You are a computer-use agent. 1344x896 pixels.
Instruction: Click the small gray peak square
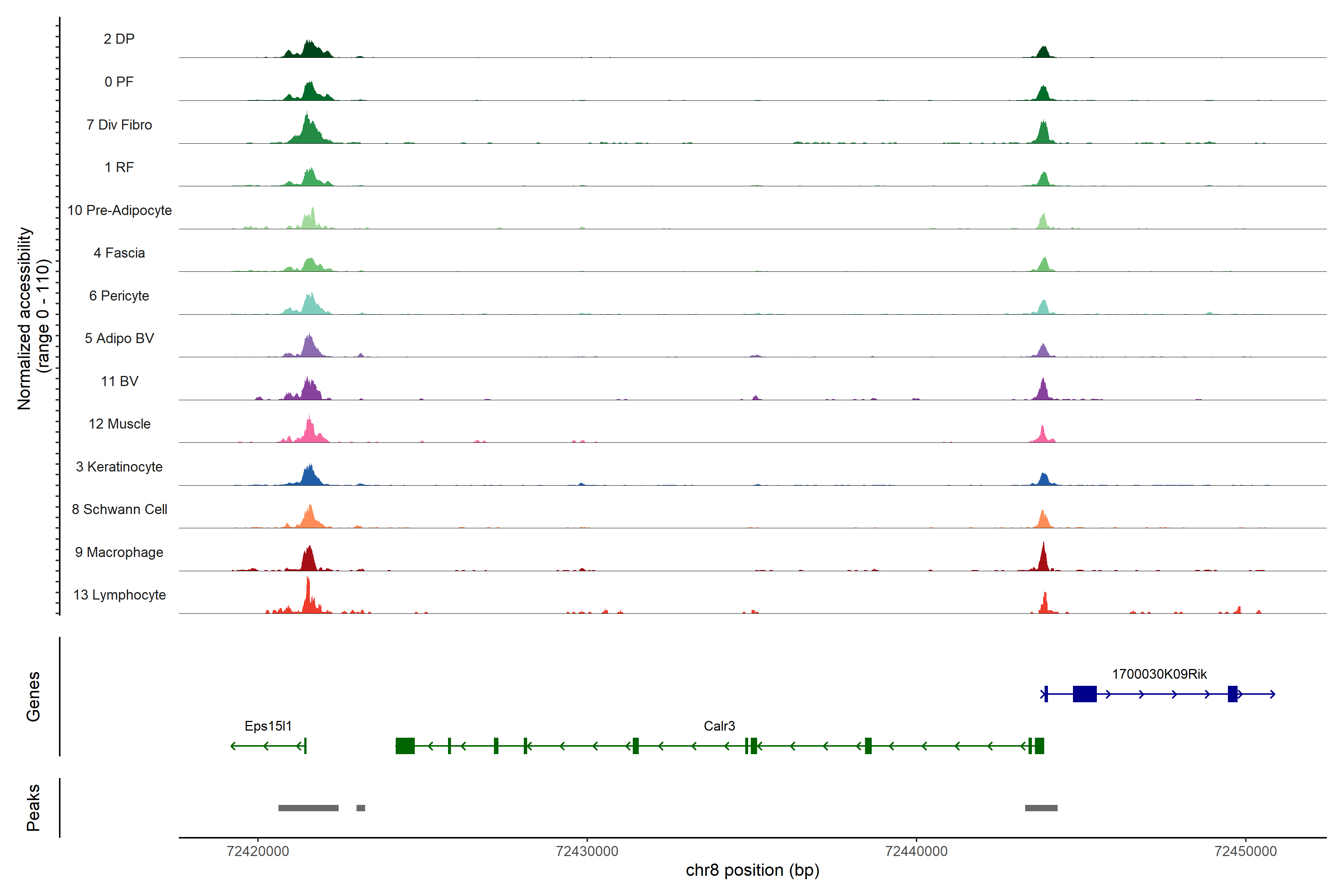[x=361, y=808]
